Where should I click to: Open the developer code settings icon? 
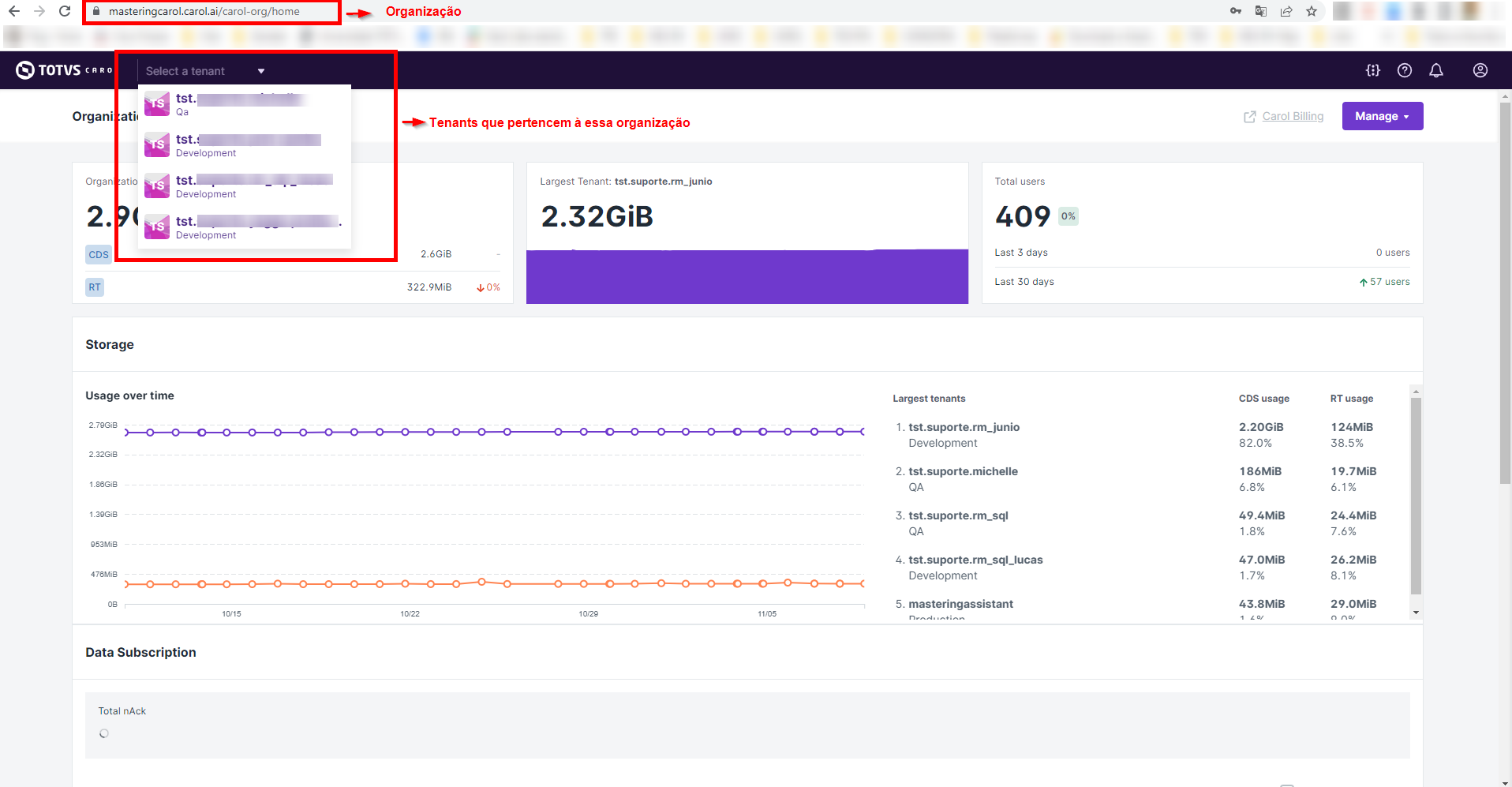point(1372,70)
